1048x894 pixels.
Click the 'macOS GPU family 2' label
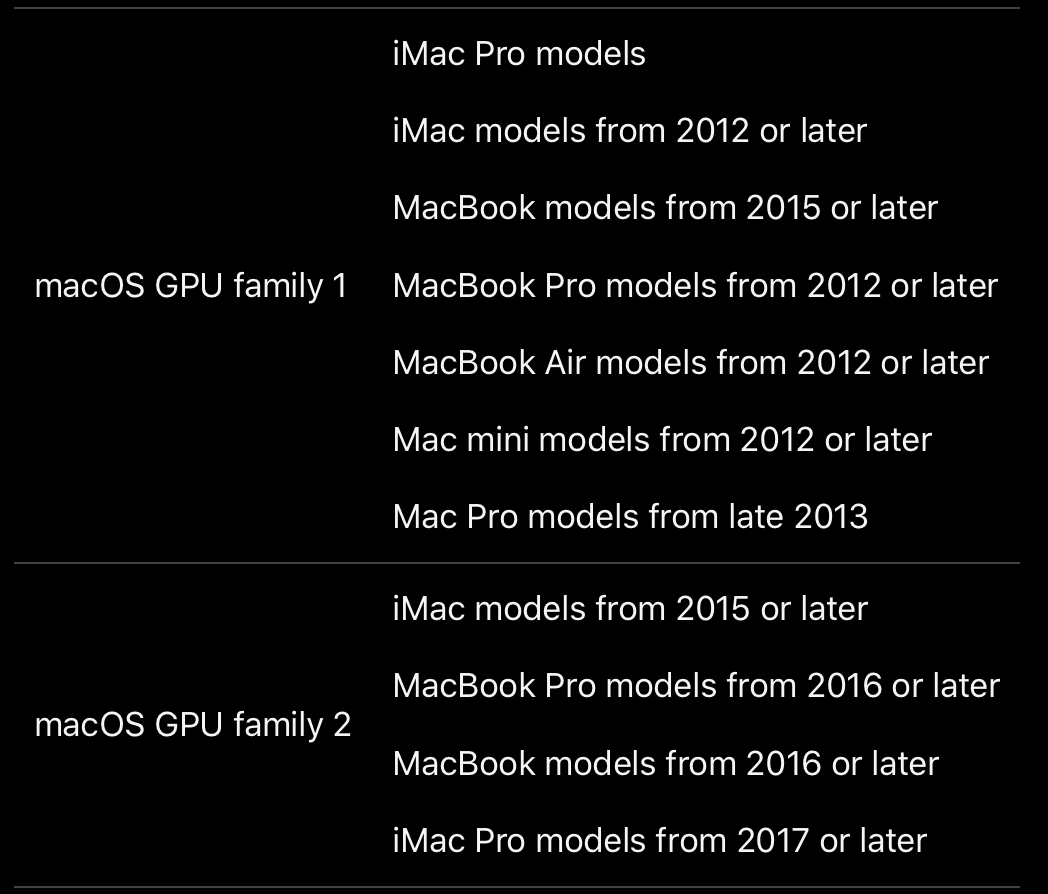point(193,724)
